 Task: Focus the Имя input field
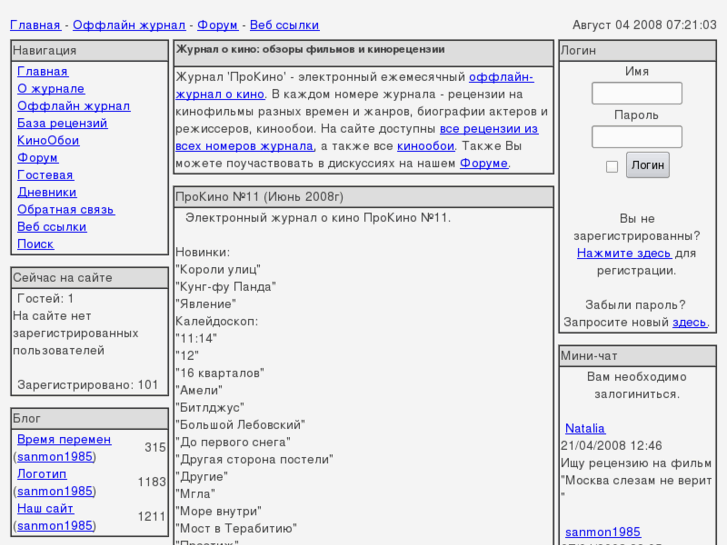click(637, 93)
